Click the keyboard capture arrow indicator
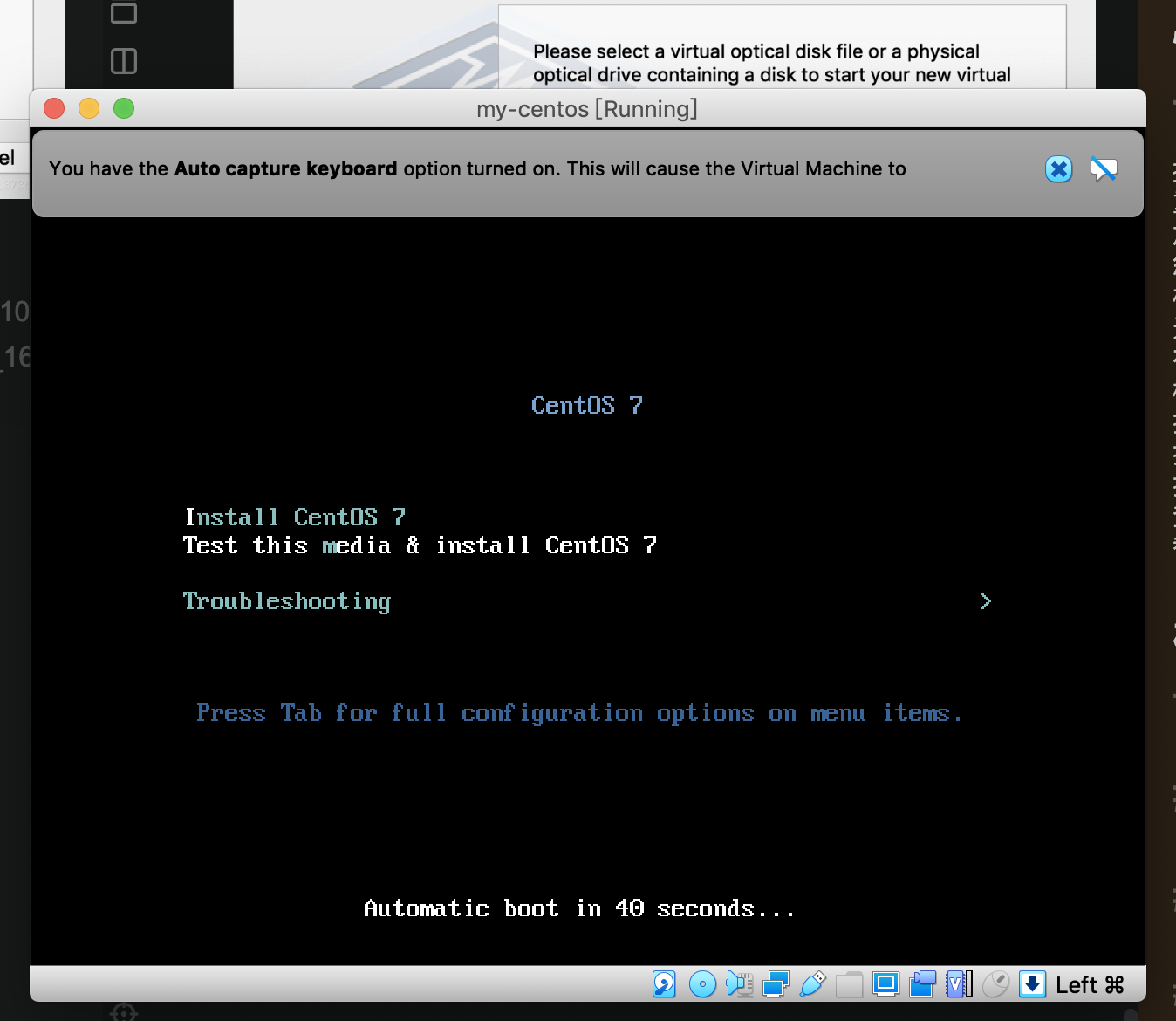1176x1021 pixels. [1033, 984]
